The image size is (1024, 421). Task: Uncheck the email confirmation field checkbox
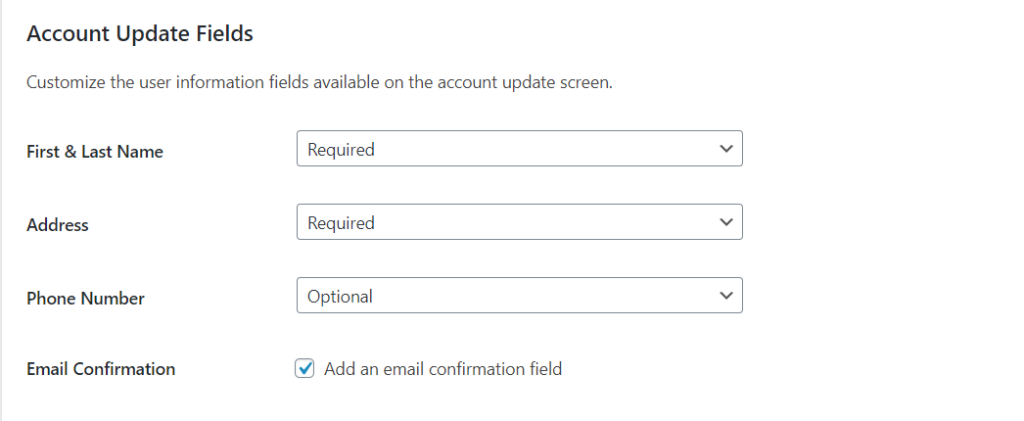tap(305, 369)
